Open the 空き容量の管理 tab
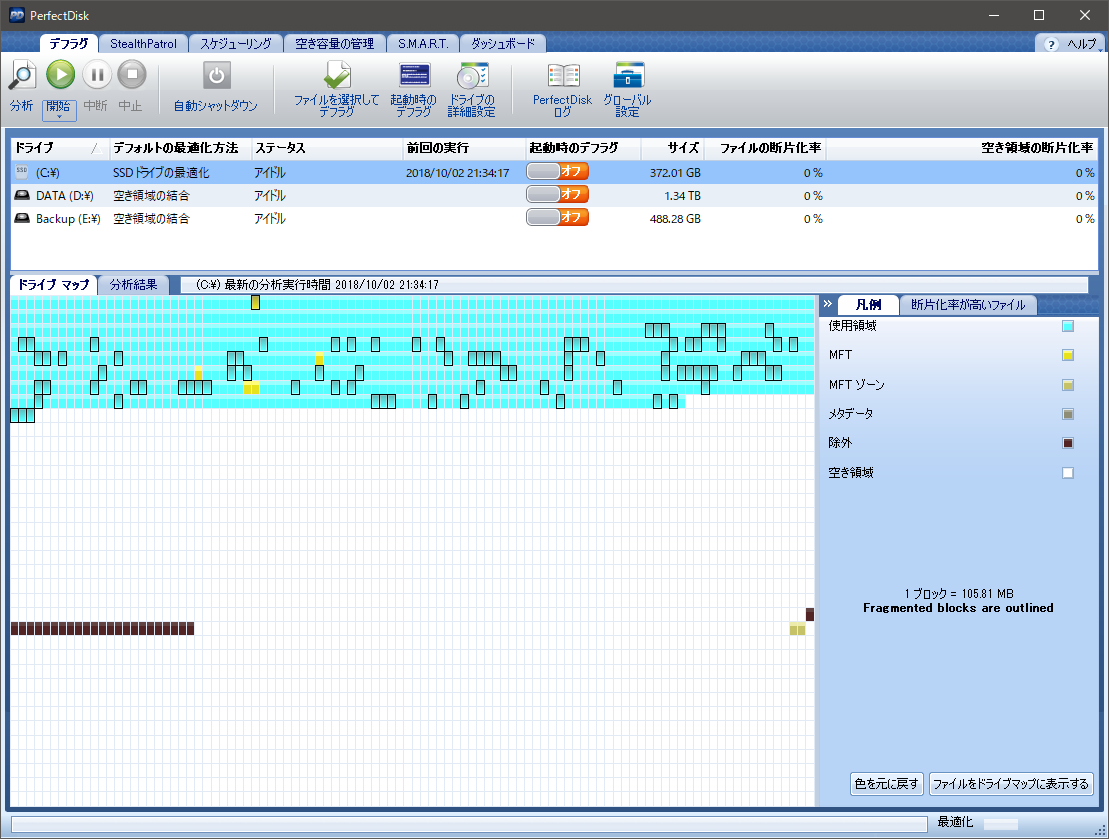 pos(335,43)
